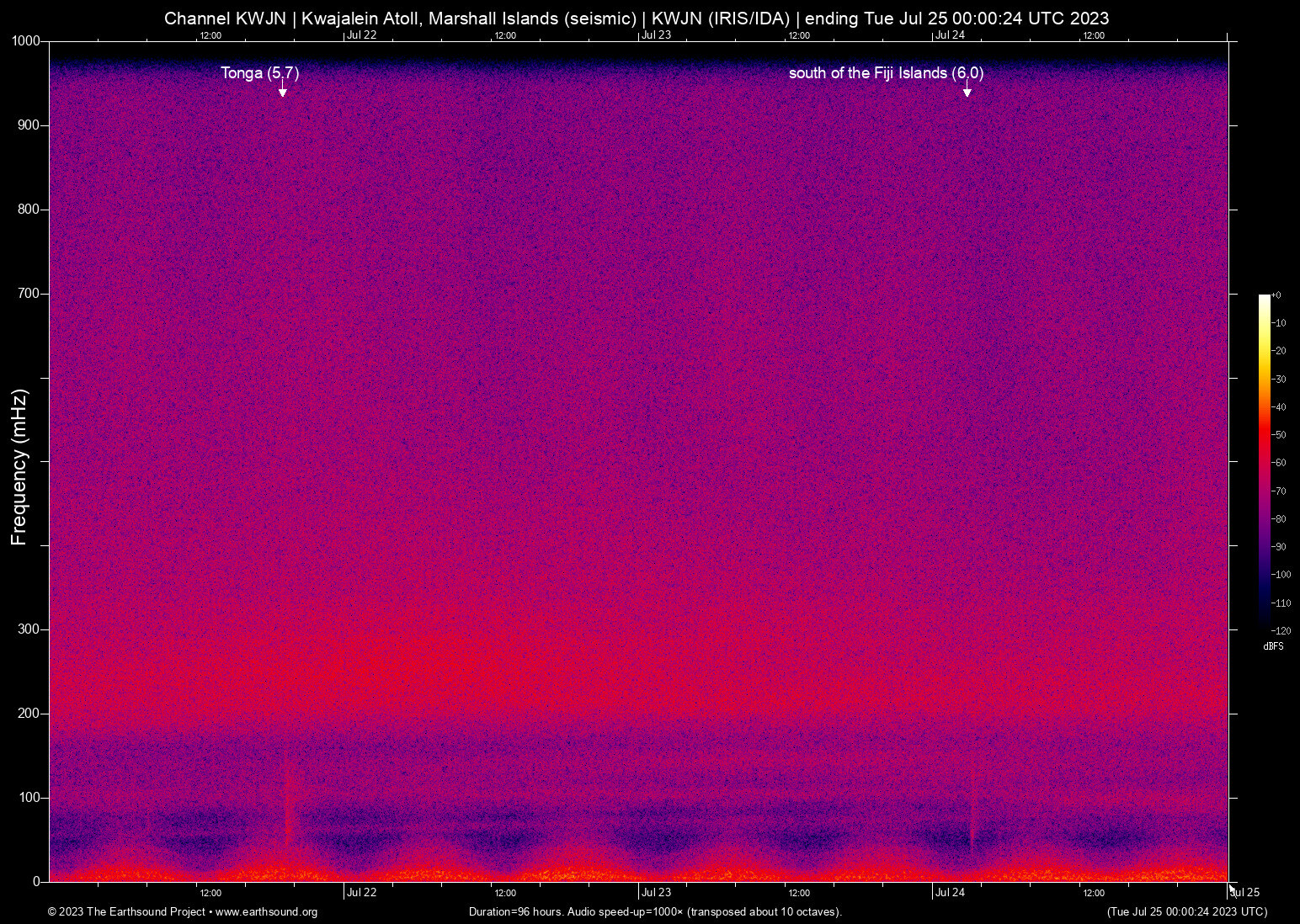Click the -60 level on the color scale
This screenshot has width=1300, height=924.
(1280, 462)
